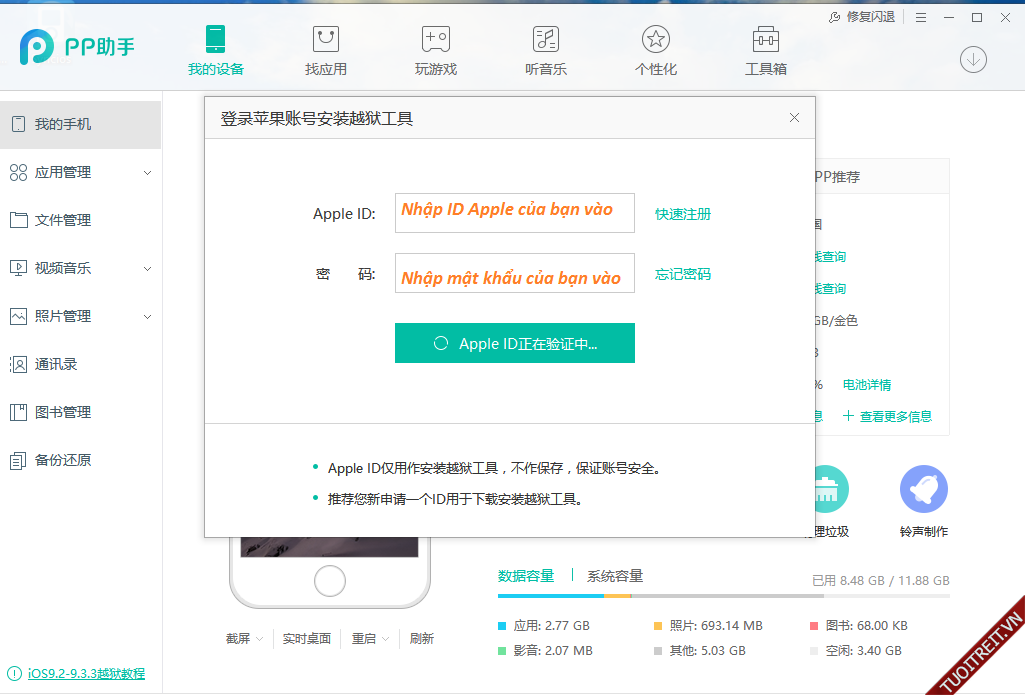This screenshot has width=1025, height=695.
Task: Click the 密码 password input field
Action: (x=514, y=273)
